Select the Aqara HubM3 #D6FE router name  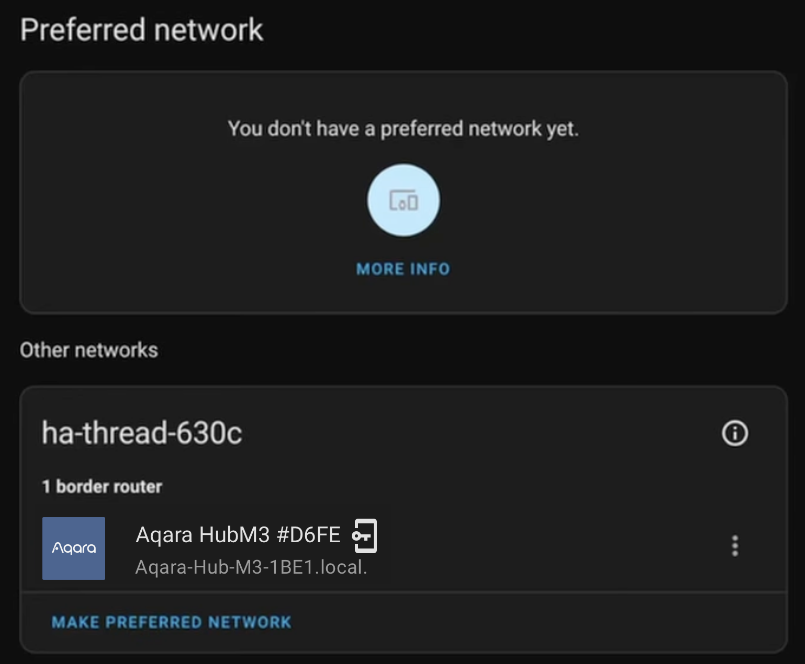[x=238, y=536]
